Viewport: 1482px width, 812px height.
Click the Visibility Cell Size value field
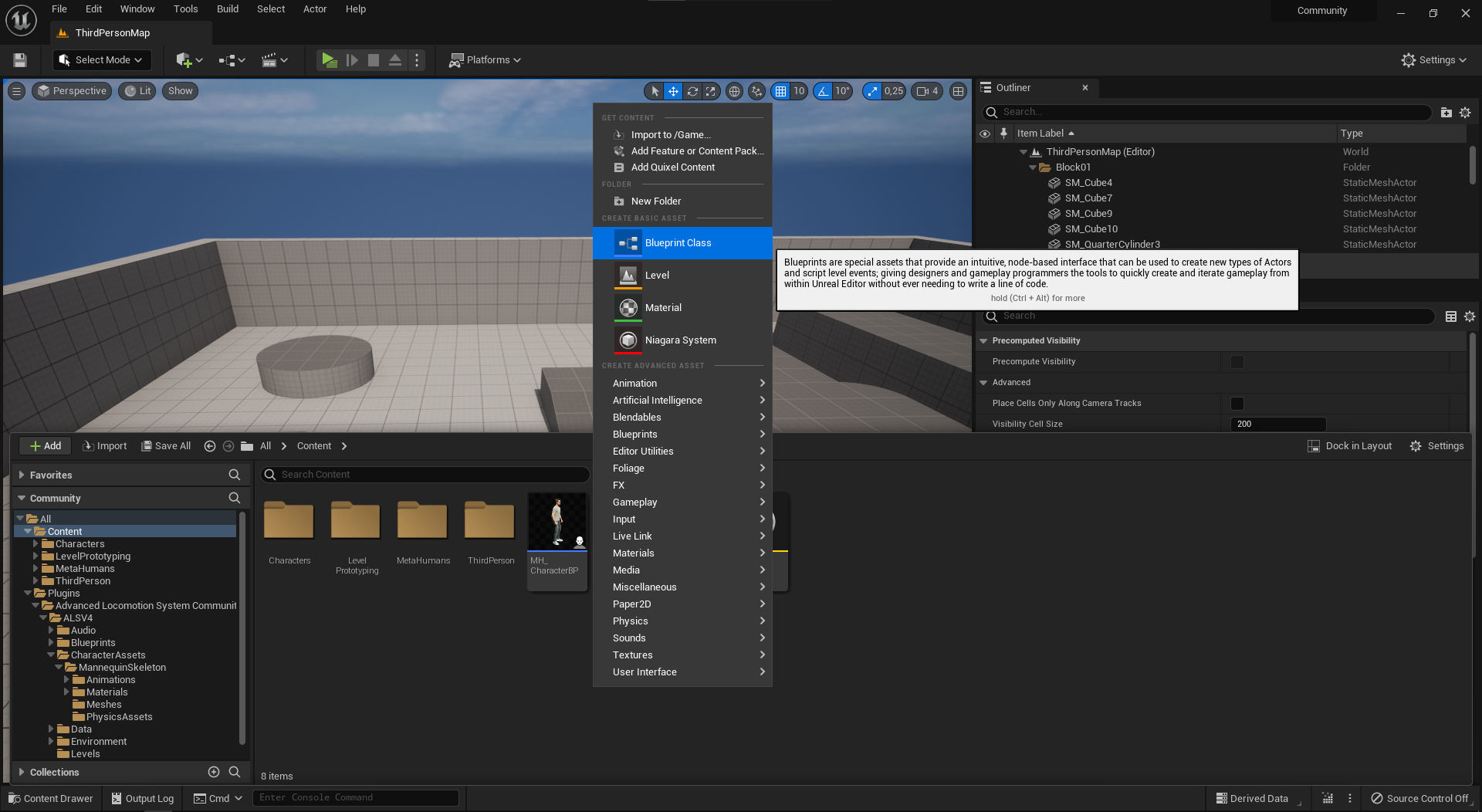point(1278,425)
